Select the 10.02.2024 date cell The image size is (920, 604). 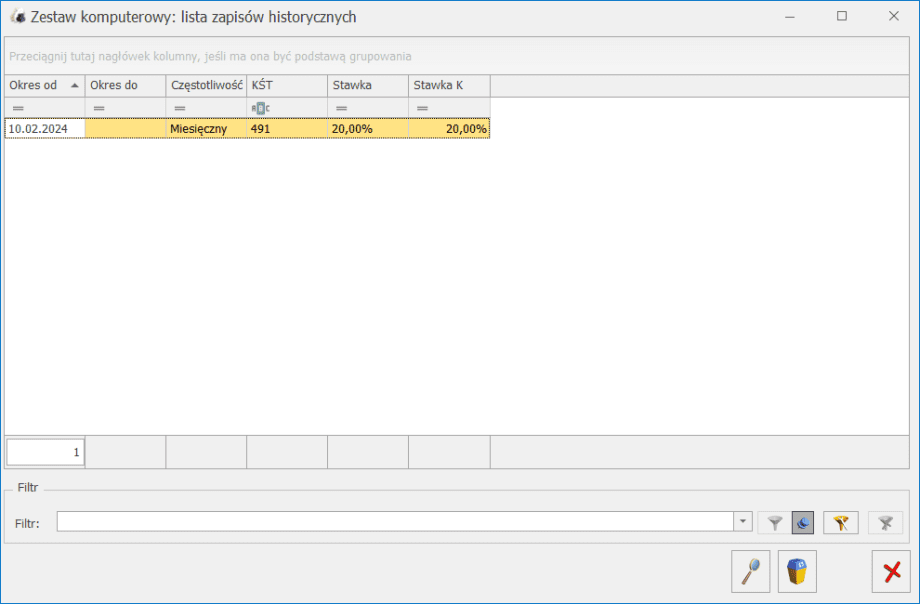[x=45, y=129]
